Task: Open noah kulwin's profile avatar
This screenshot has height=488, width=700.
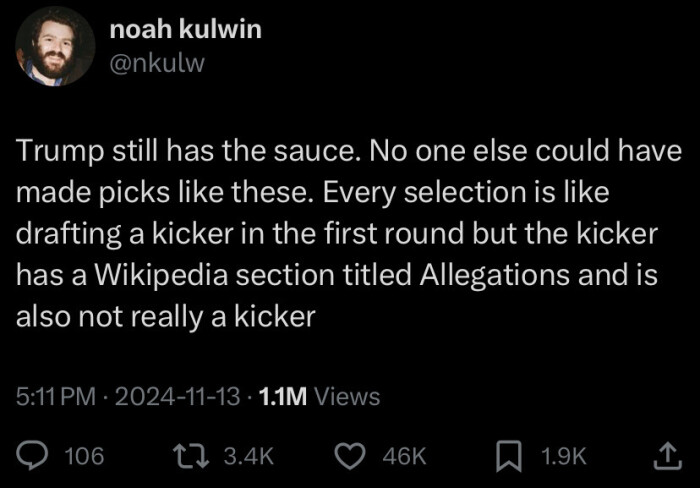Action: 48,46
